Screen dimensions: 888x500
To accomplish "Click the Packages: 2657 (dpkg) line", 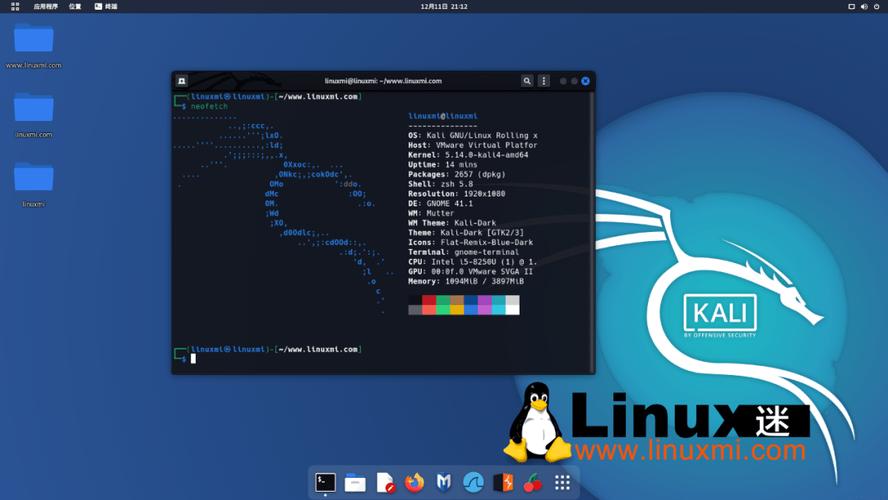I will point(456,174).
